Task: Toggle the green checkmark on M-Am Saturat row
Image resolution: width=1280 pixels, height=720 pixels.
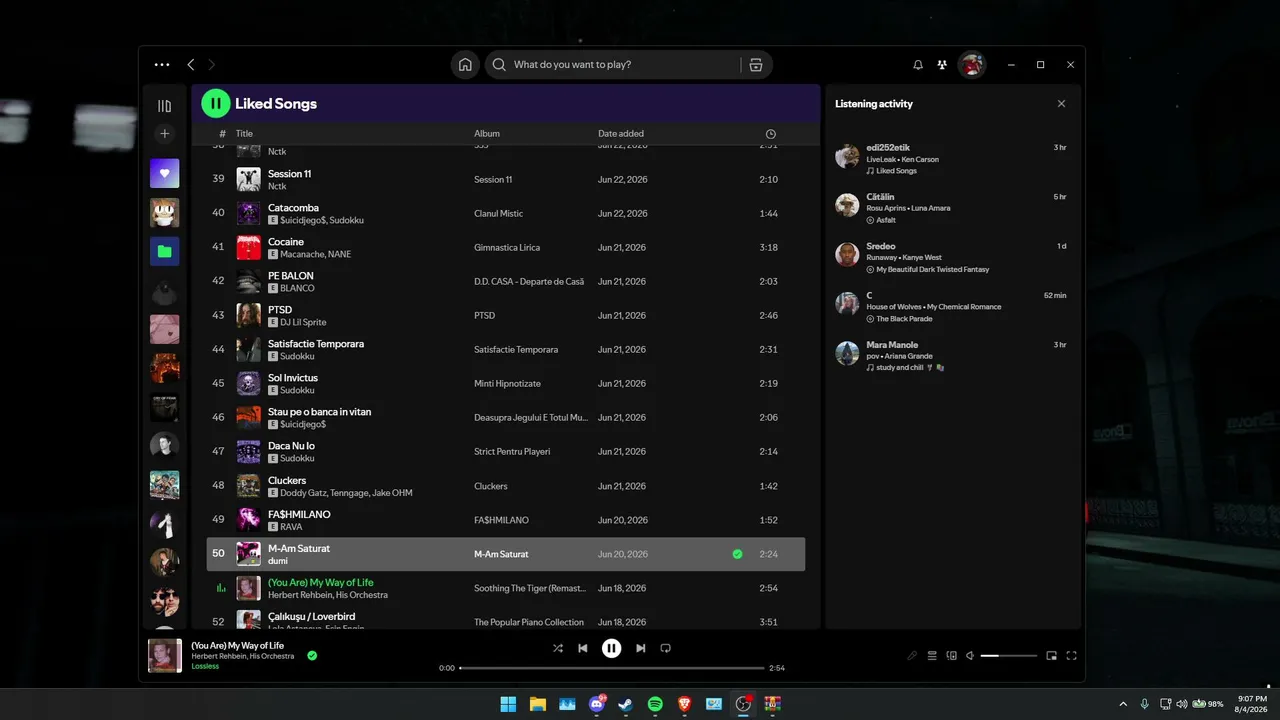Action: click(x=737, y=554)
